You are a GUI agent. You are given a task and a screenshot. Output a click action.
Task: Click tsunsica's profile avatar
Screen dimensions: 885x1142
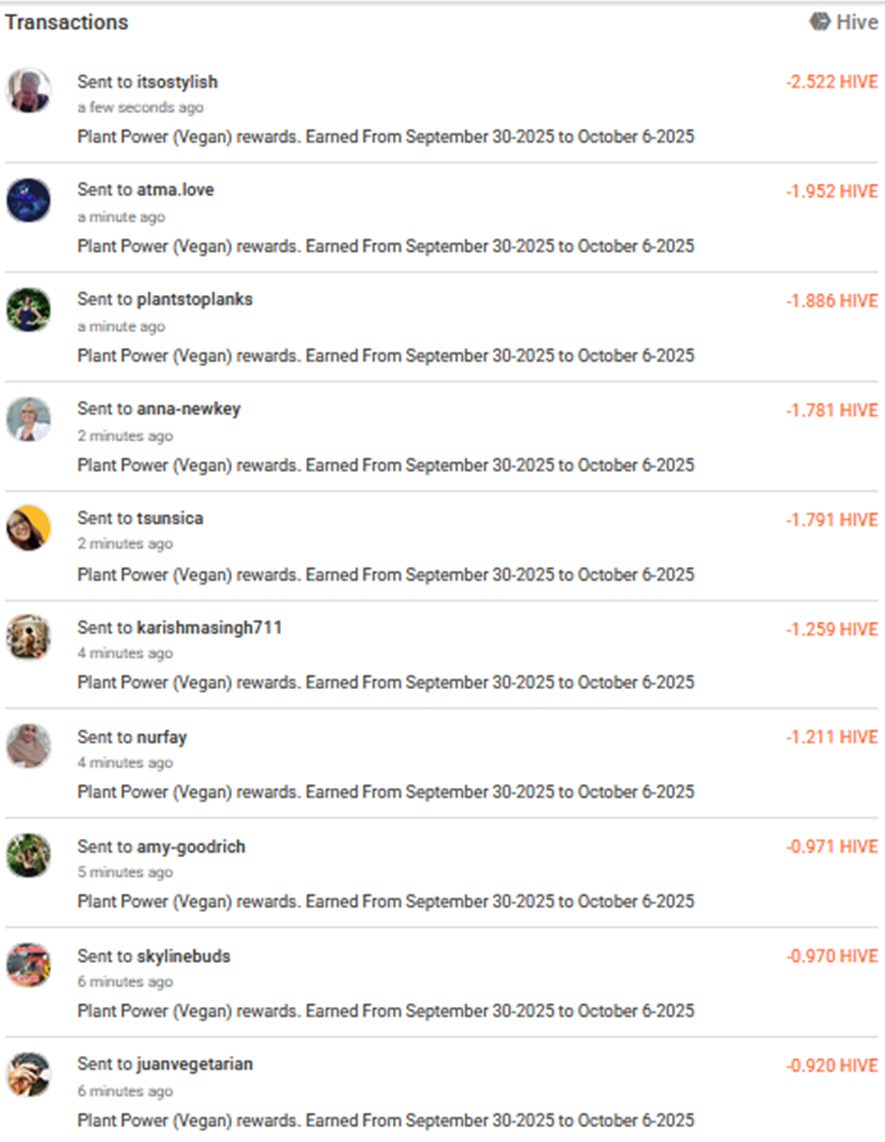coord(28,528)
